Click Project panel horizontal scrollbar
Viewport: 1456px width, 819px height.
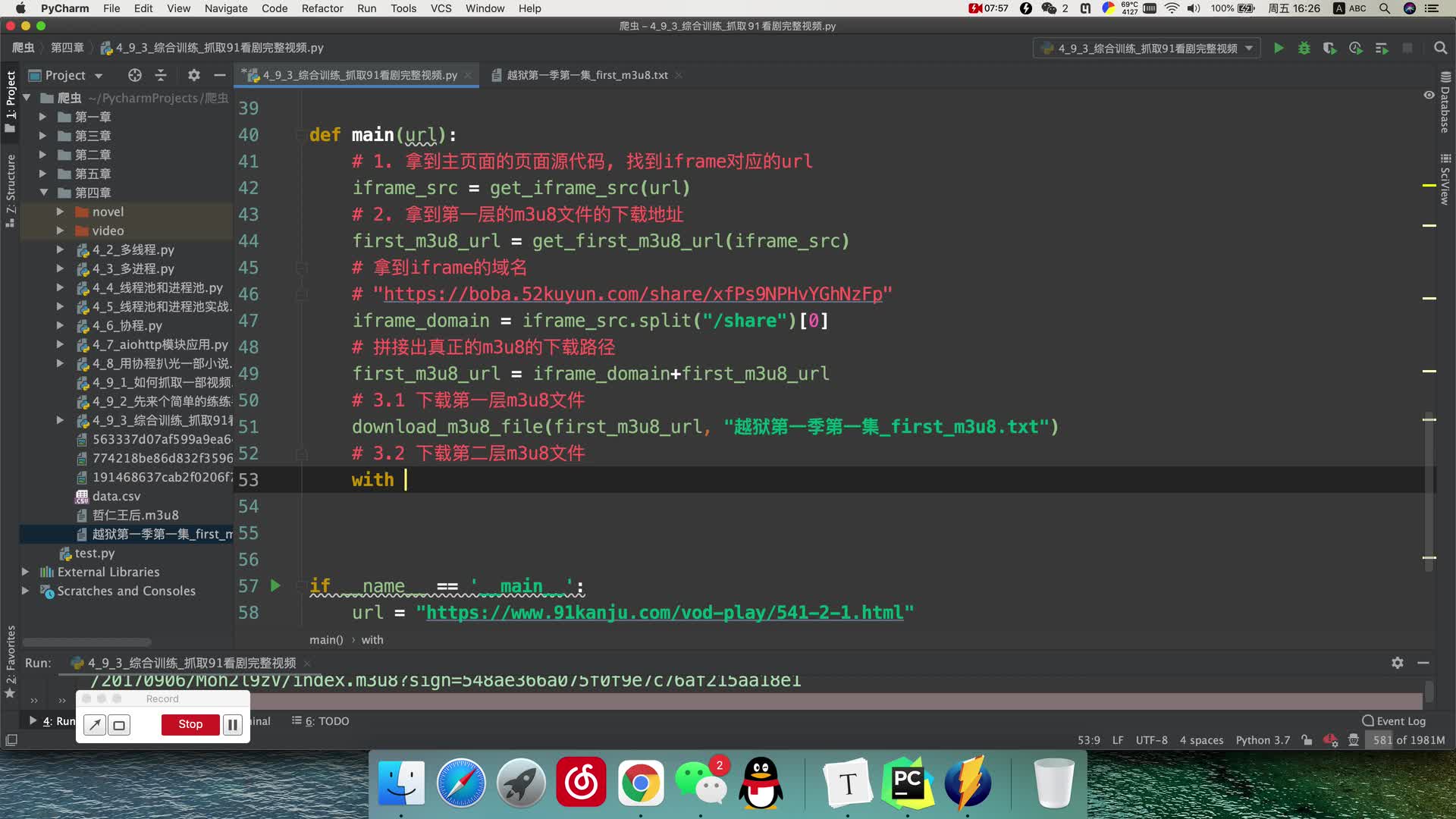pos(87,642)
